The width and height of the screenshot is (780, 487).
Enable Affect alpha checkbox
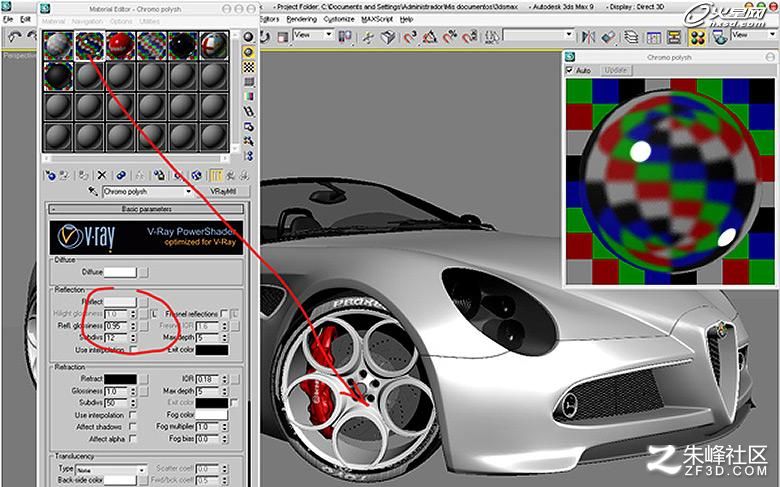pyautogui.click(x=133, y=439)
